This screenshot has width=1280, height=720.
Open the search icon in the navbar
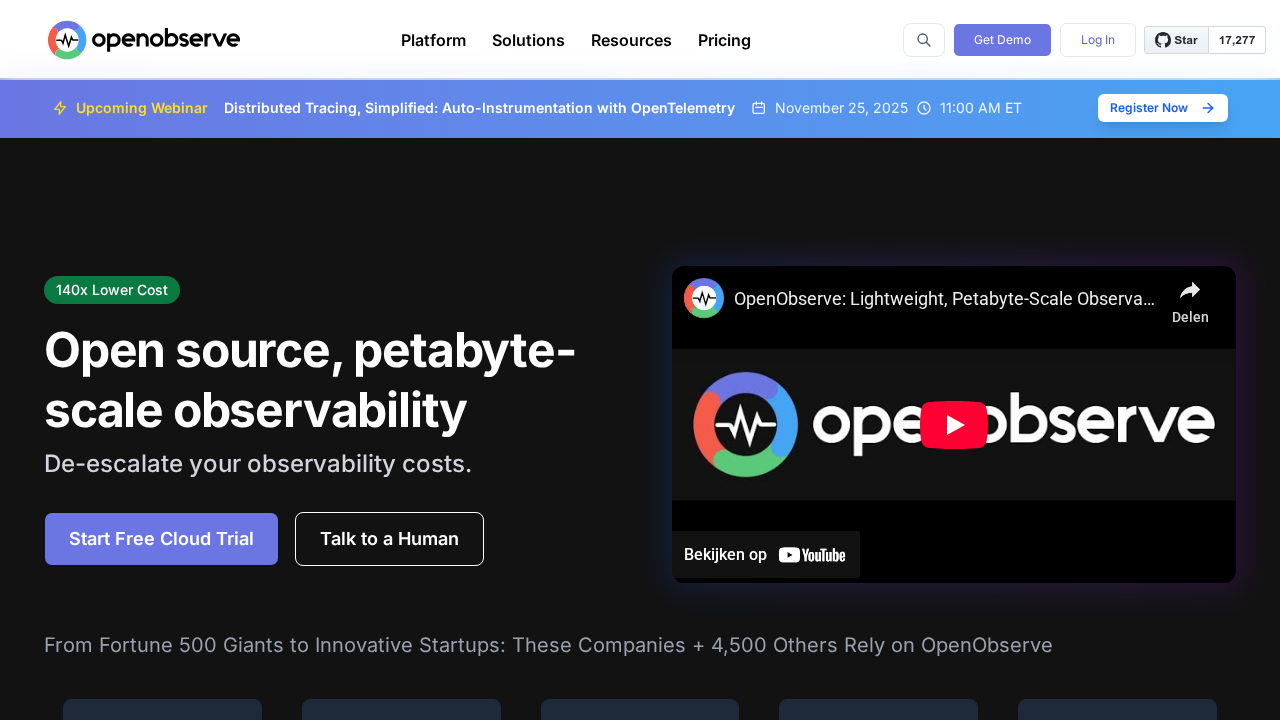[x=923, y=40]
